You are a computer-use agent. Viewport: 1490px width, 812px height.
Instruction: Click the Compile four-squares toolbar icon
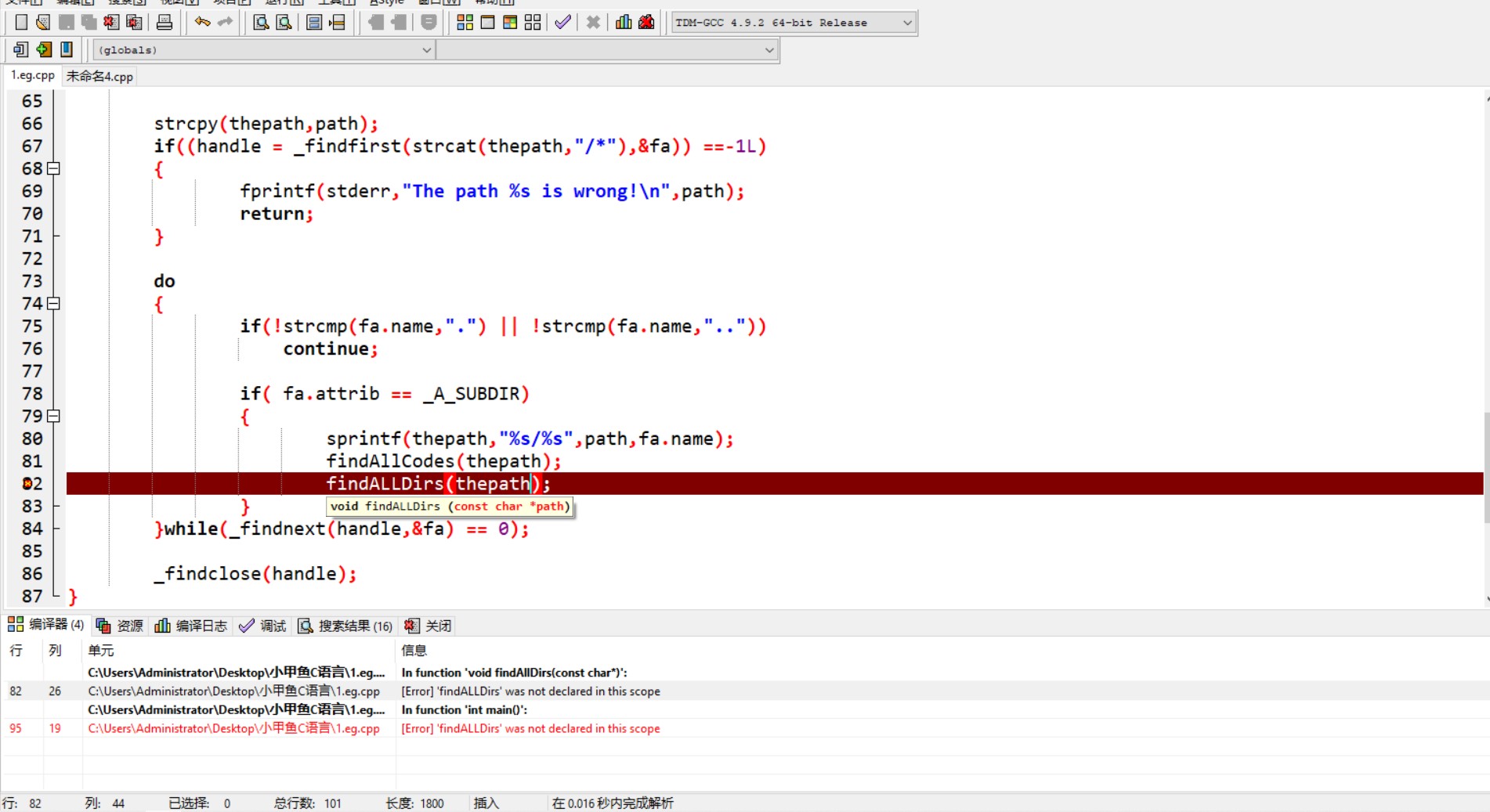point(465,23)
